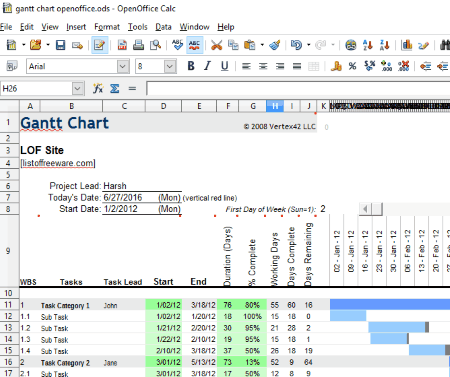Click the Save document icon
The image size is (450, 377).
tap(60, 45)
